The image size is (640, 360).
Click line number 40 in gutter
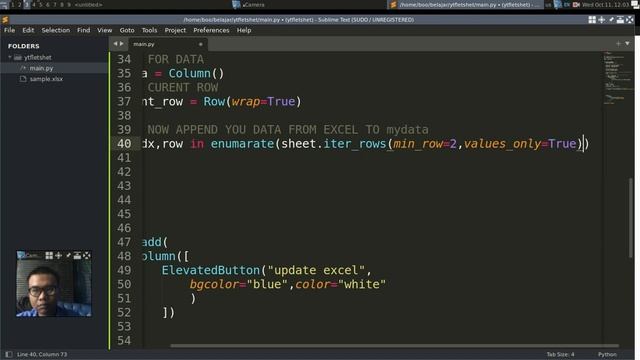124,144
